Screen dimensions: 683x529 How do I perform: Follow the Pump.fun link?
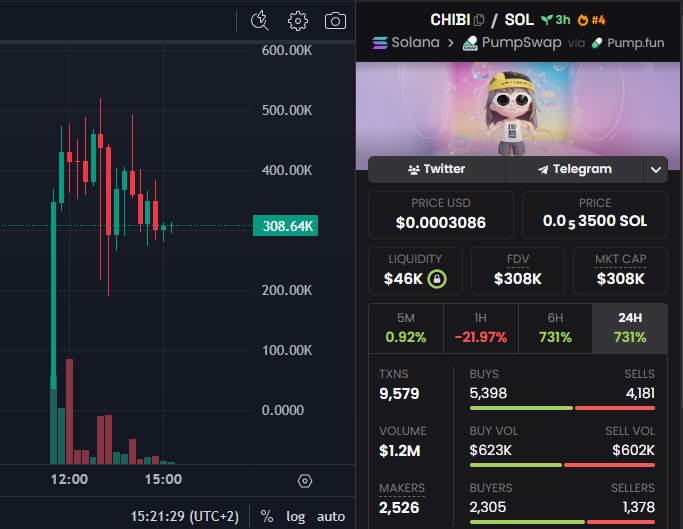point(628,43)
